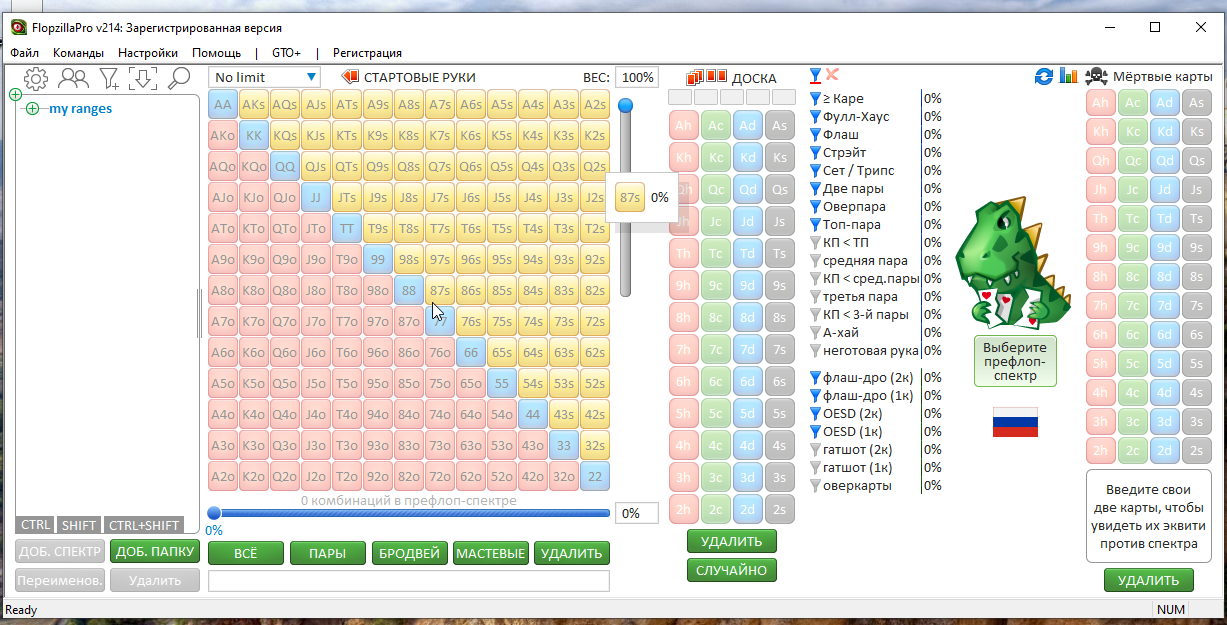This screenshot has height=625, width=1227.
Task: Open the Настройки menu
Action: (x=148, y=53)
